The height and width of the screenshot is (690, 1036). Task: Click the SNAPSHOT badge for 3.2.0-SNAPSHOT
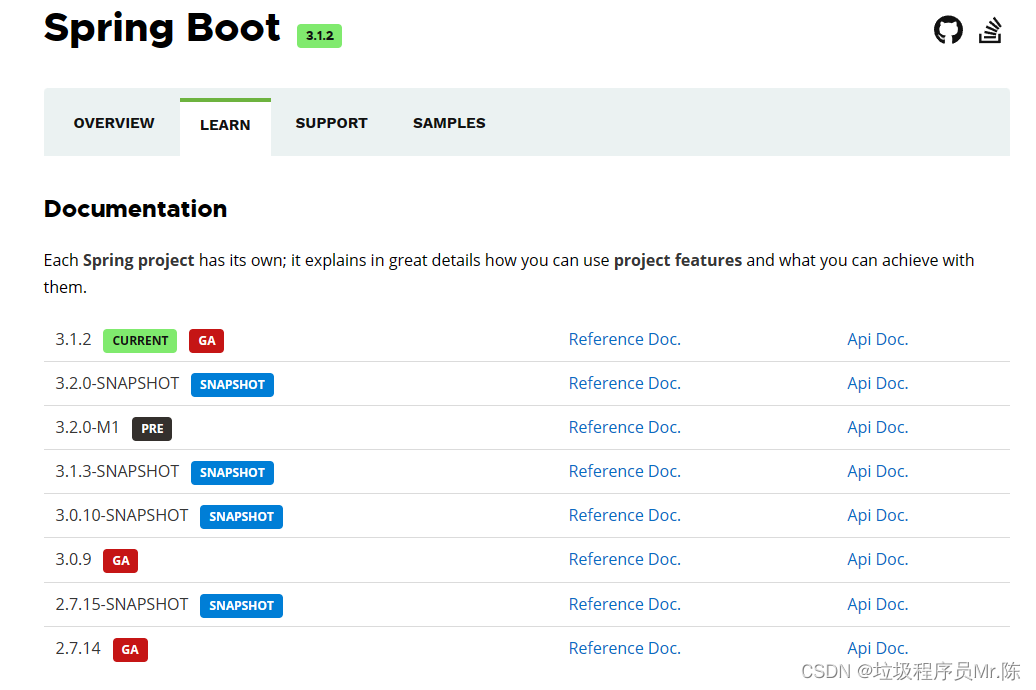click(x=233, y=385)
